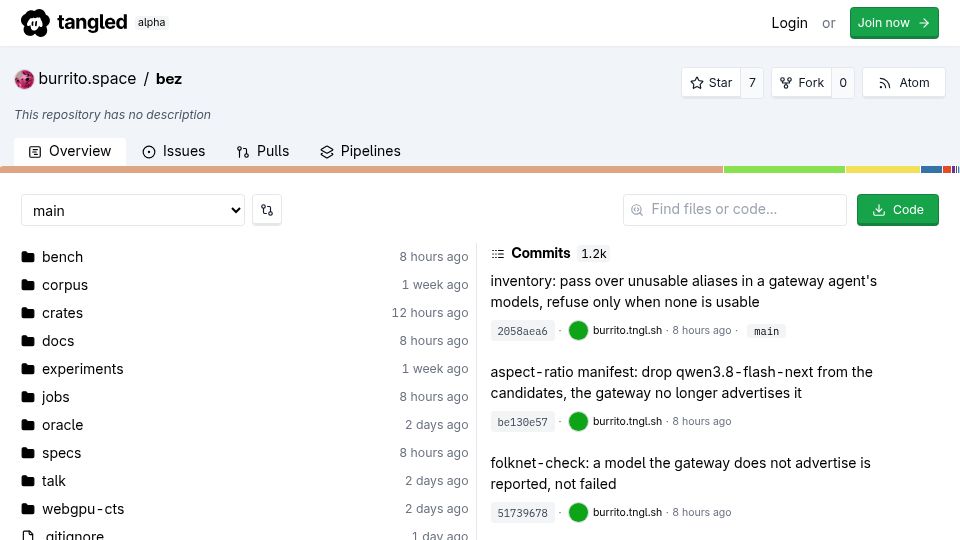This screenshot has height=540, width=960.
Task: Click the fork count 0
Action: [x=842, y=83]
